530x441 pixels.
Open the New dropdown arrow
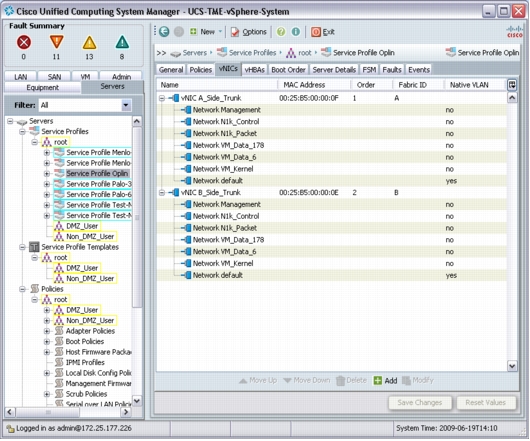pyautogui.click(x=220, y=32)
